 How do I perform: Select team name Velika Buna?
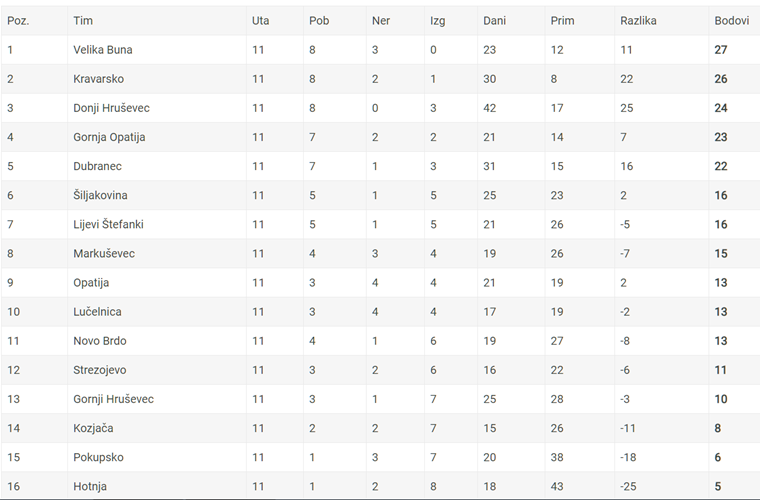pos(103,49)
